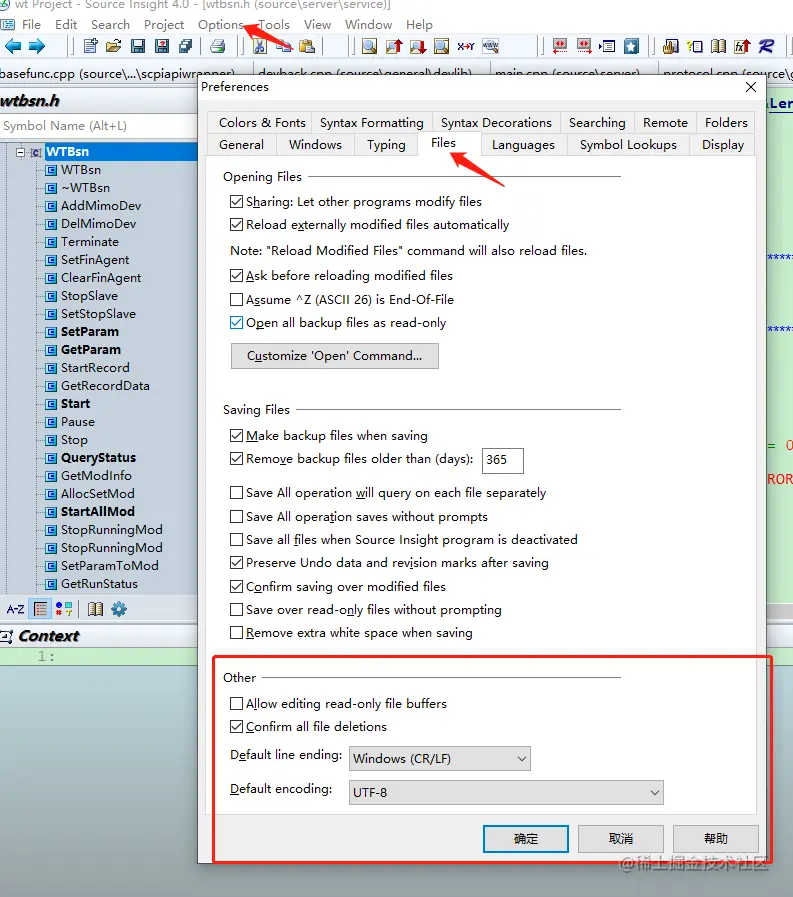Open the Search menu
The image size is (793, 897).
coord(110,25)
